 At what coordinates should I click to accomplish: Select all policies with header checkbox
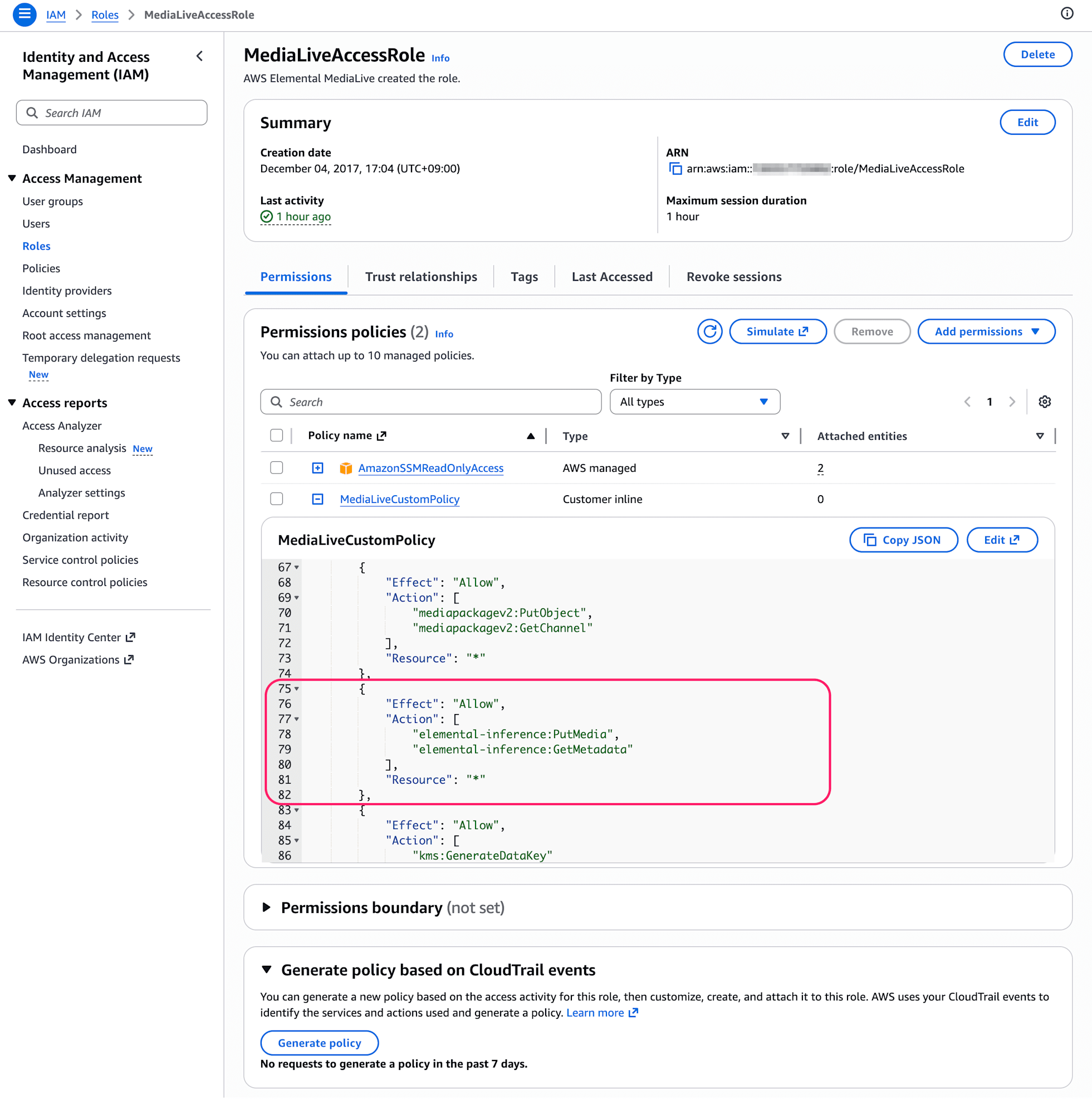pos(276,436)
